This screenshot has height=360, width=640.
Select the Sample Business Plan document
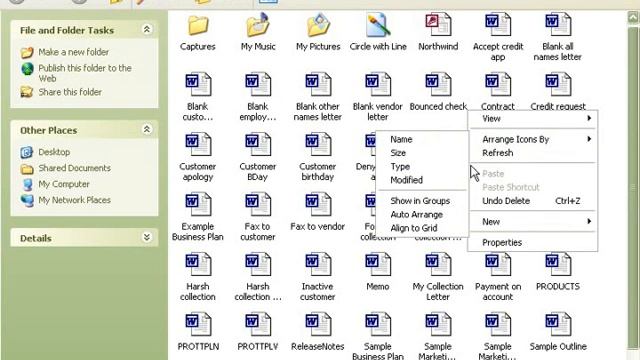click(x=378, y=324)
